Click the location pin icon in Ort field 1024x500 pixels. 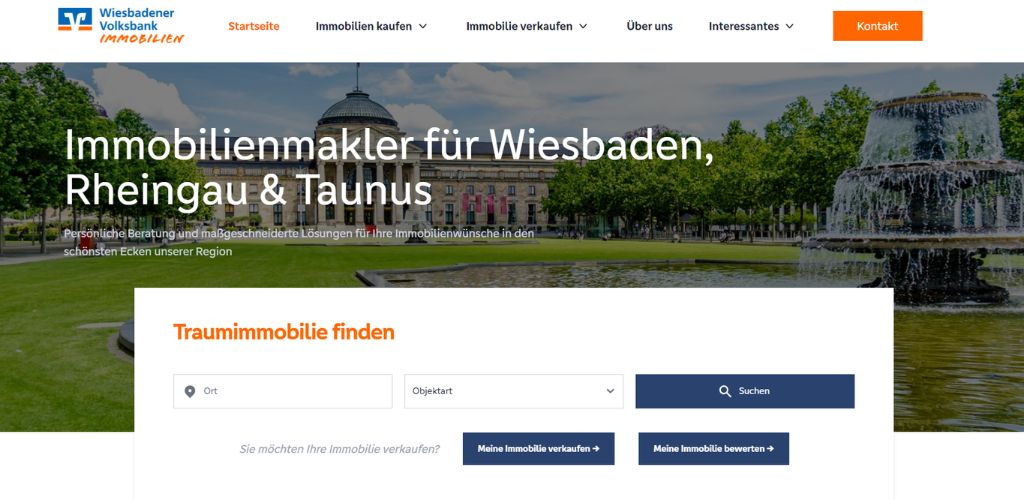click(190, 392)
